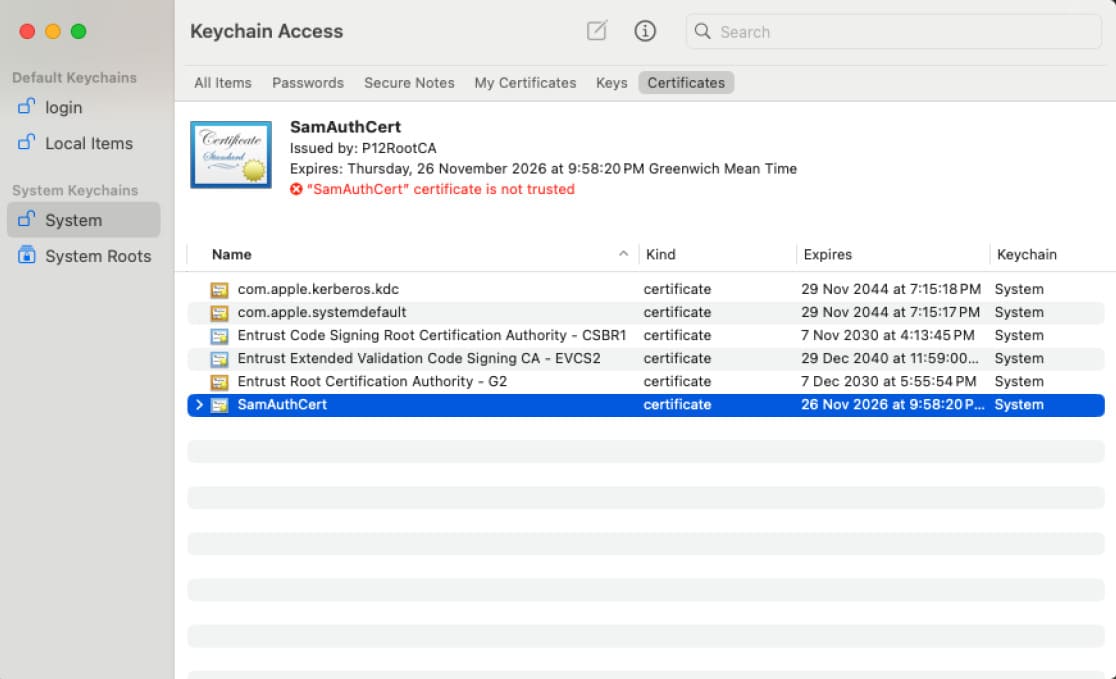Click the certificate icon for com.apple.kerberos.kdc

219,290
